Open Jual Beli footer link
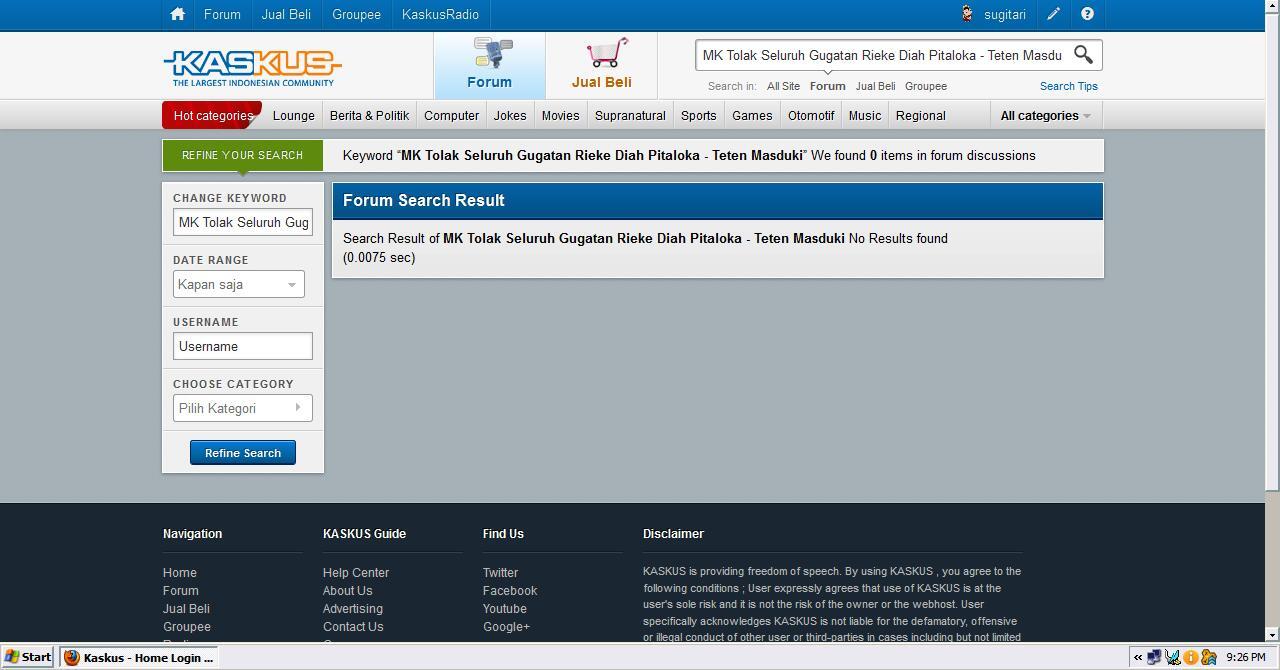1280x670 pixels. [186, 609]
